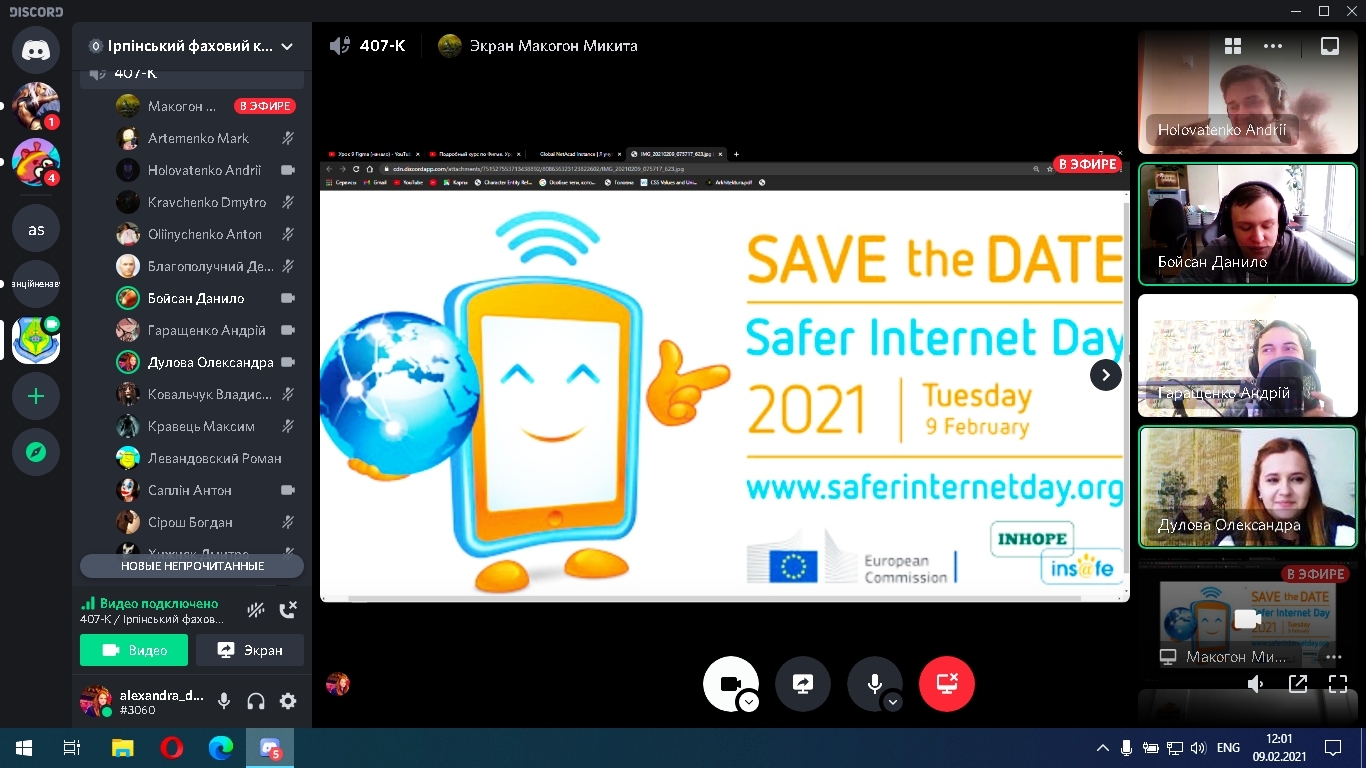Open Макогон stream preview tile
The width and height of the screenshot is (1366, 768).
click(x=1248, y=618)
